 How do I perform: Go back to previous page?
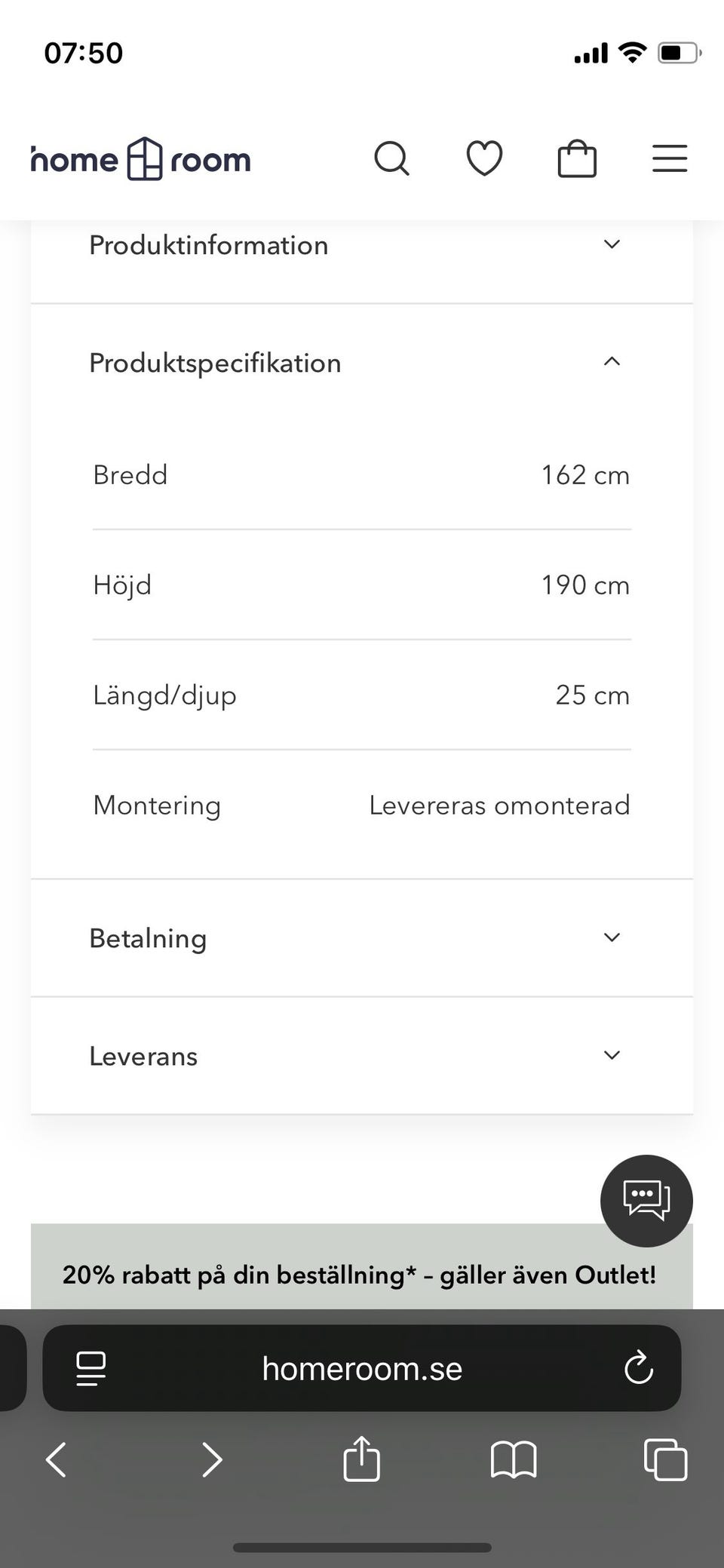[x=57, y=1459]
